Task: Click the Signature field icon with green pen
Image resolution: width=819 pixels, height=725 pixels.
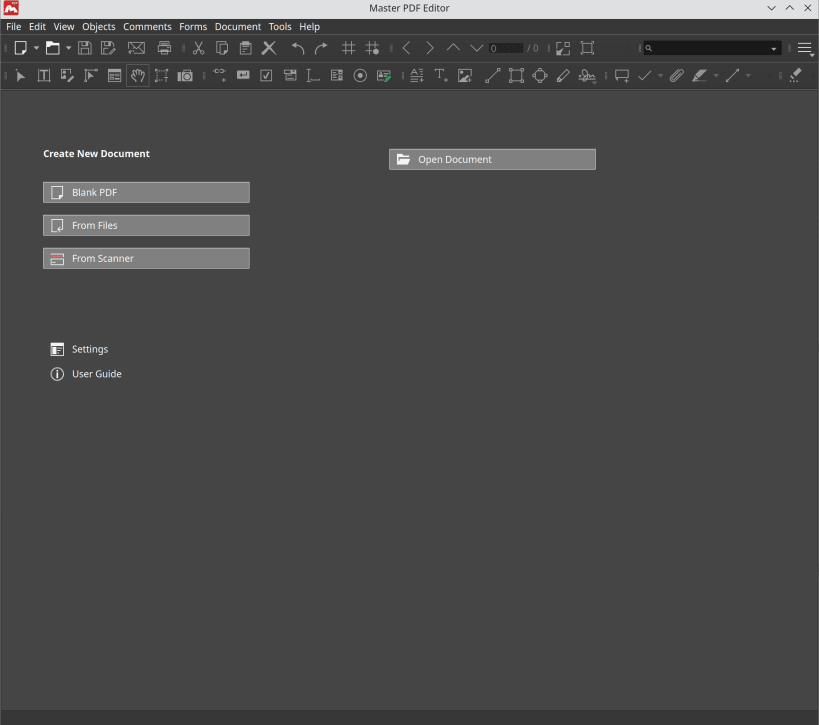Action: tap(384, 76)
